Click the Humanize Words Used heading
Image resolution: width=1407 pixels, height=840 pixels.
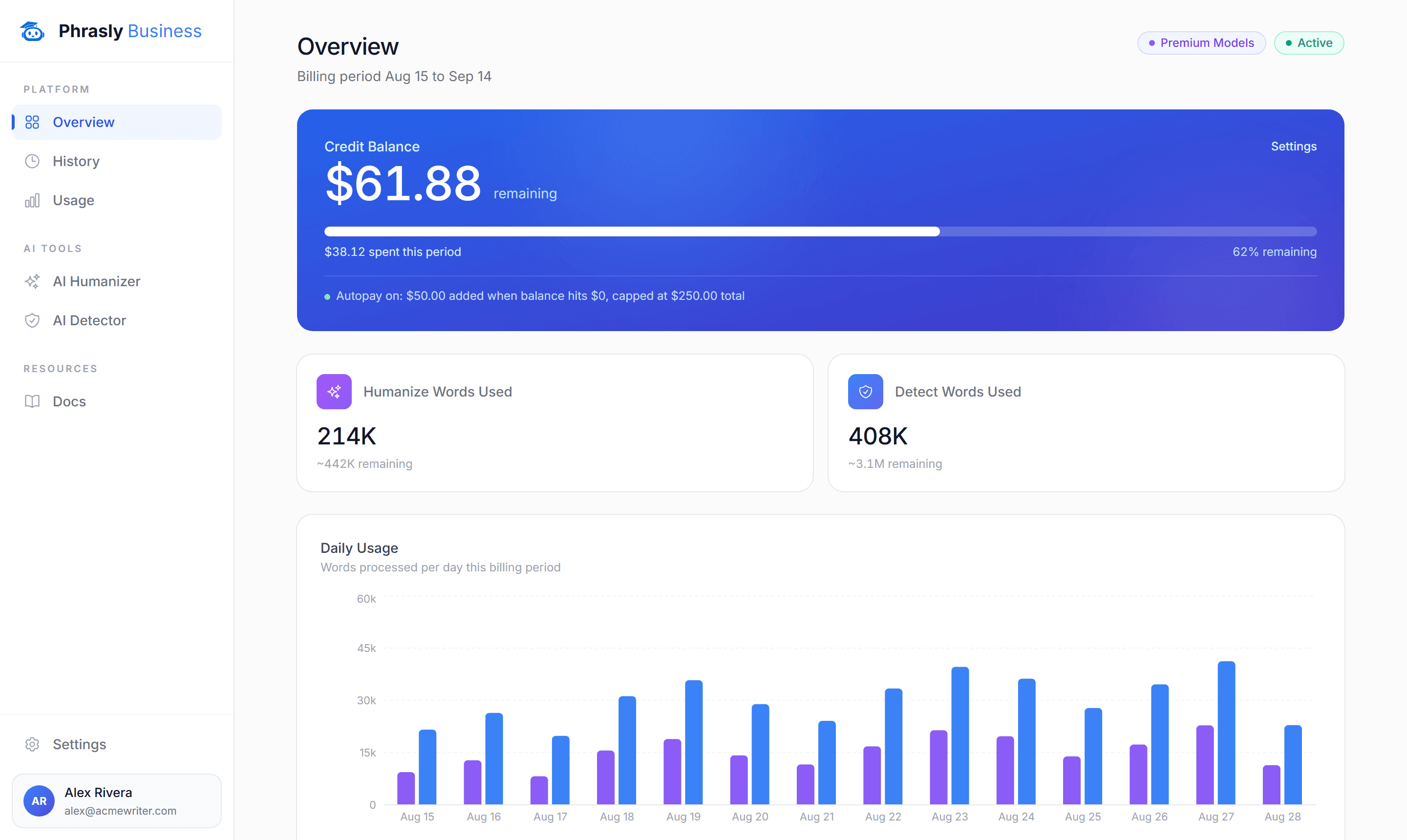click(438, 392)
